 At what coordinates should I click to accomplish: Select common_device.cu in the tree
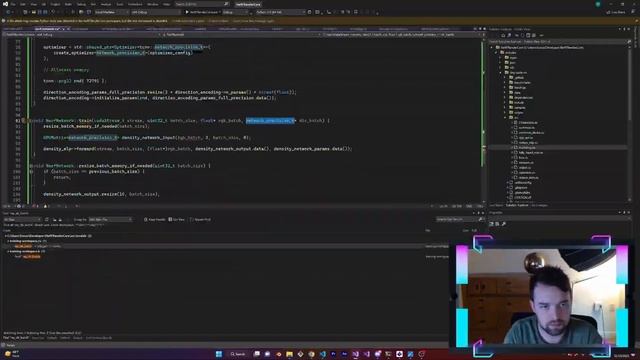[x=531, y=133]
